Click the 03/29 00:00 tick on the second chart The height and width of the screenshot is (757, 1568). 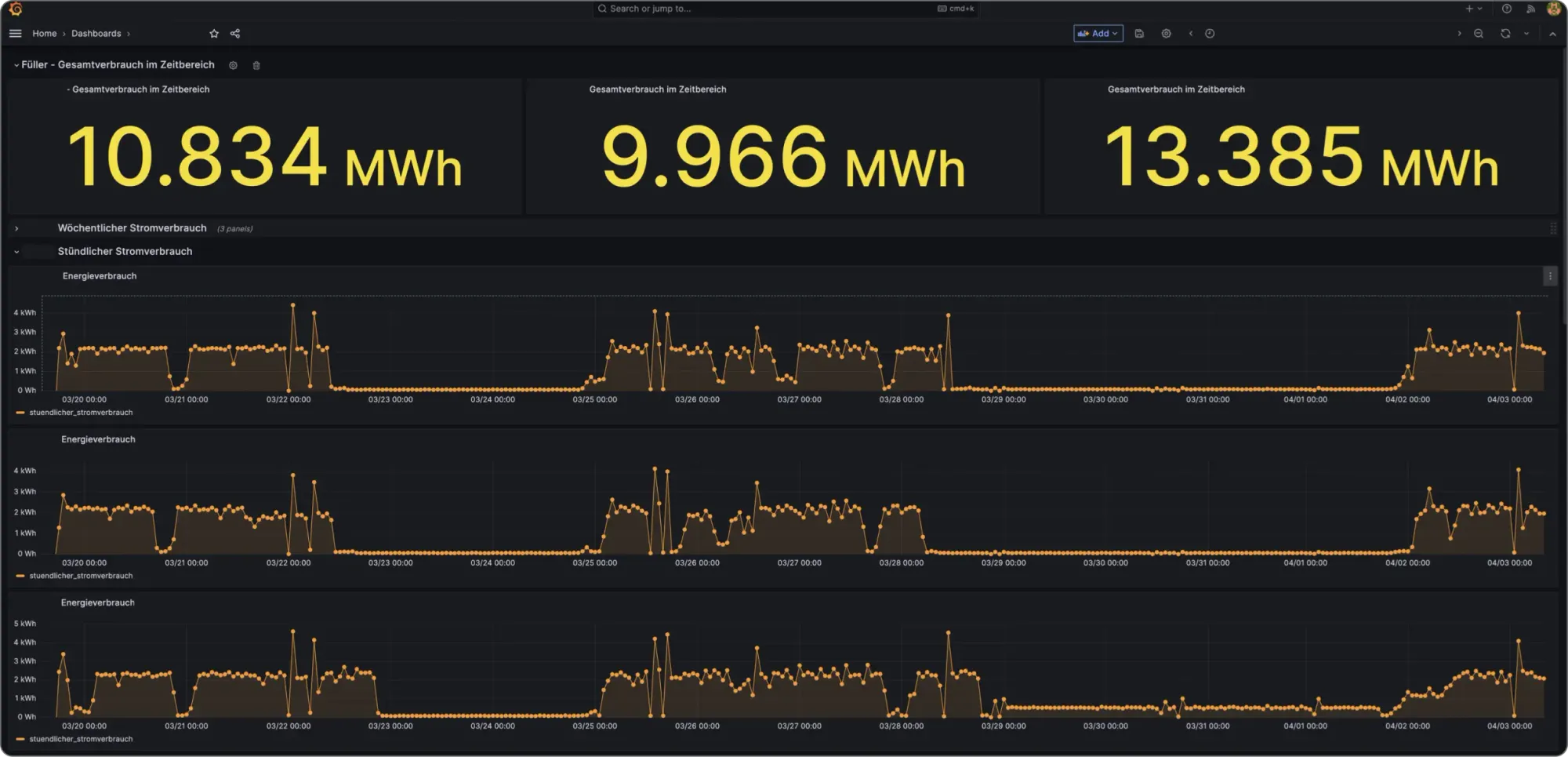[x=1004, y=563]
